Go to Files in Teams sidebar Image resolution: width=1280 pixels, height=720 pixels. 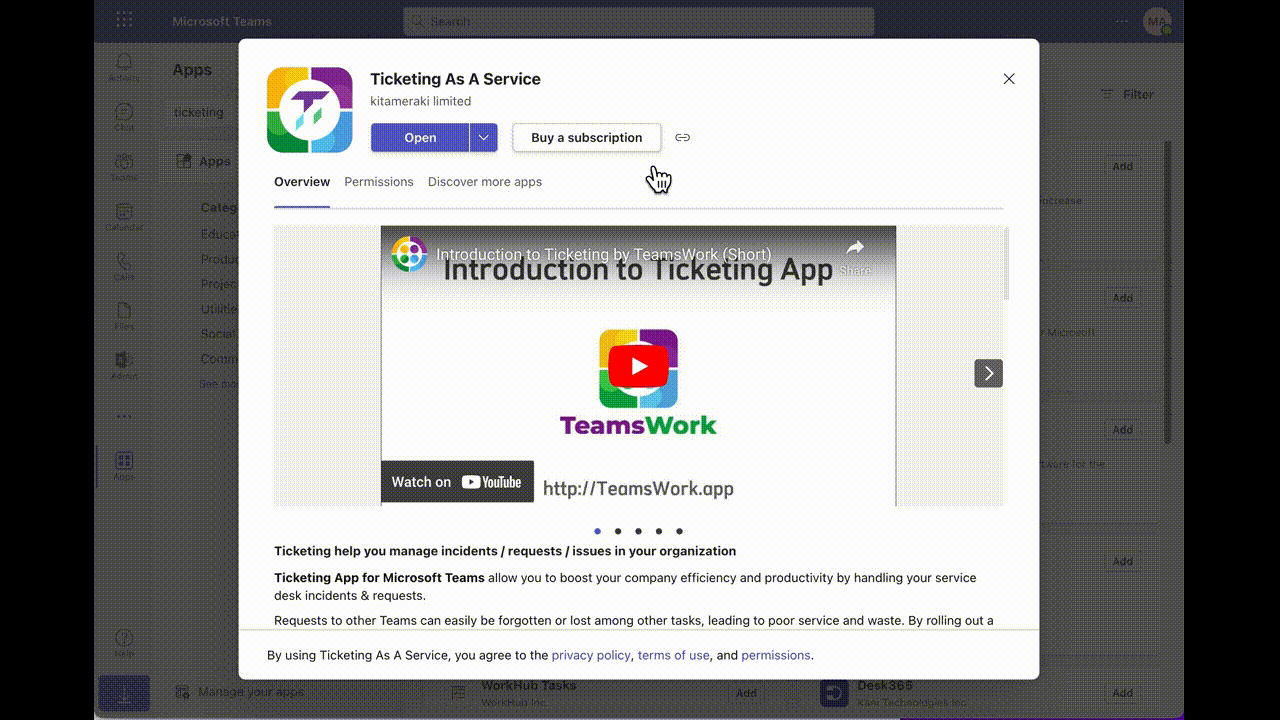[124, 316]
